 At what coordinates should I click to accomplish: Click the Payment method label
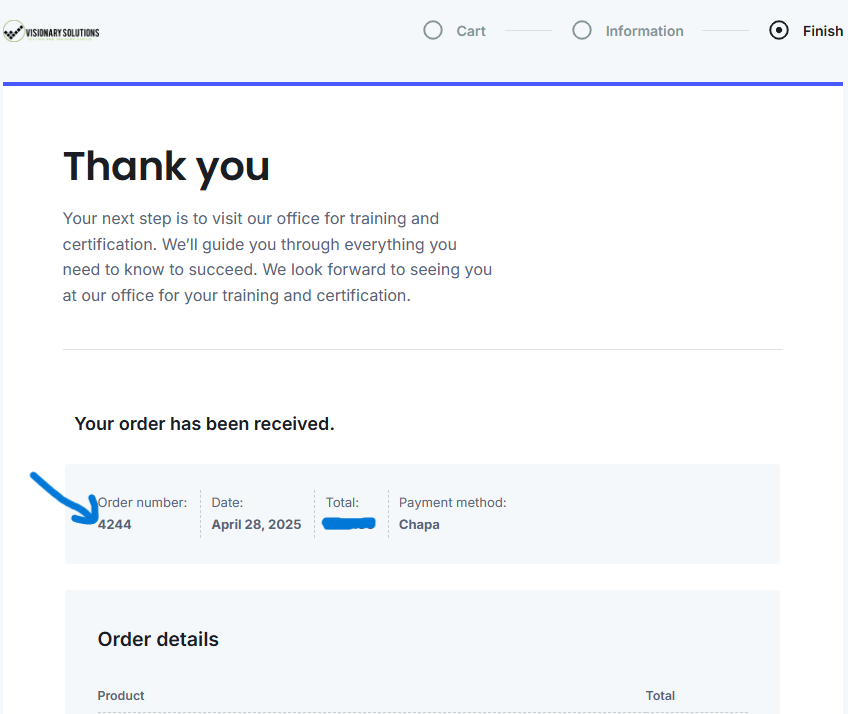pyautogui.click(x=453, y=503)
